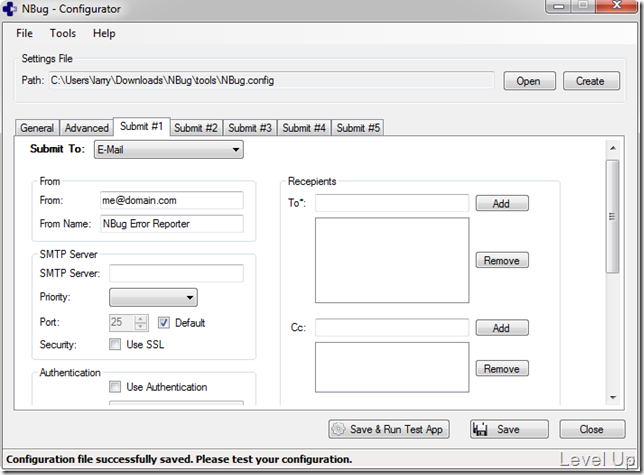Click the floppy disk Save icon
644x475 pixels.
tap(480, 429)
